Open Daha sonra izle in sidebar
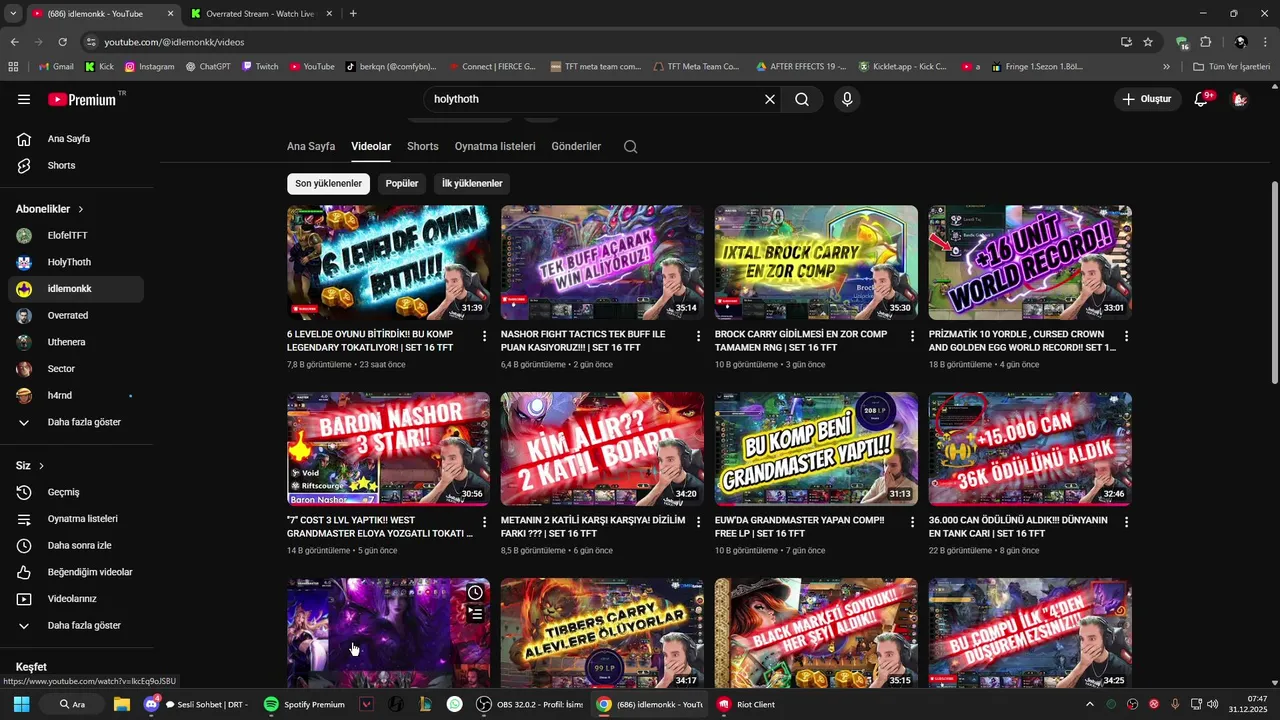This screenshot has width=1280, height=720. pos(76,545)
